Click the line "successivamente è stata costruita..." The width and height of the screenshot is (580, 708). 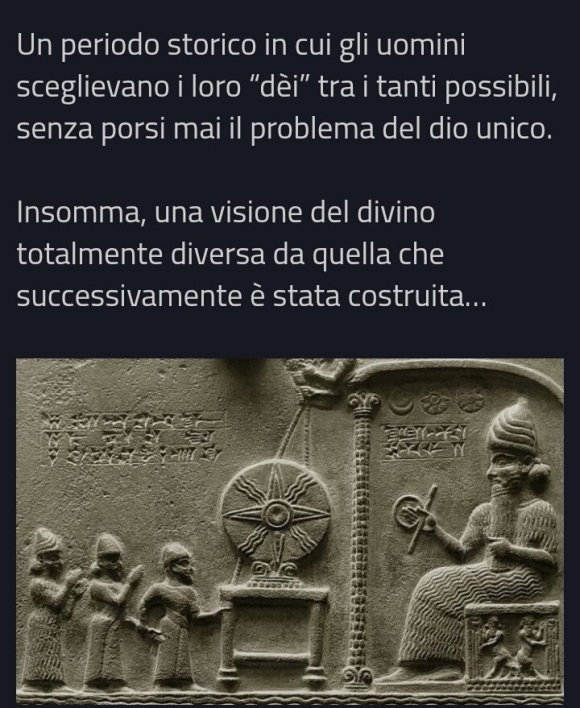click(x=251, y=296)
